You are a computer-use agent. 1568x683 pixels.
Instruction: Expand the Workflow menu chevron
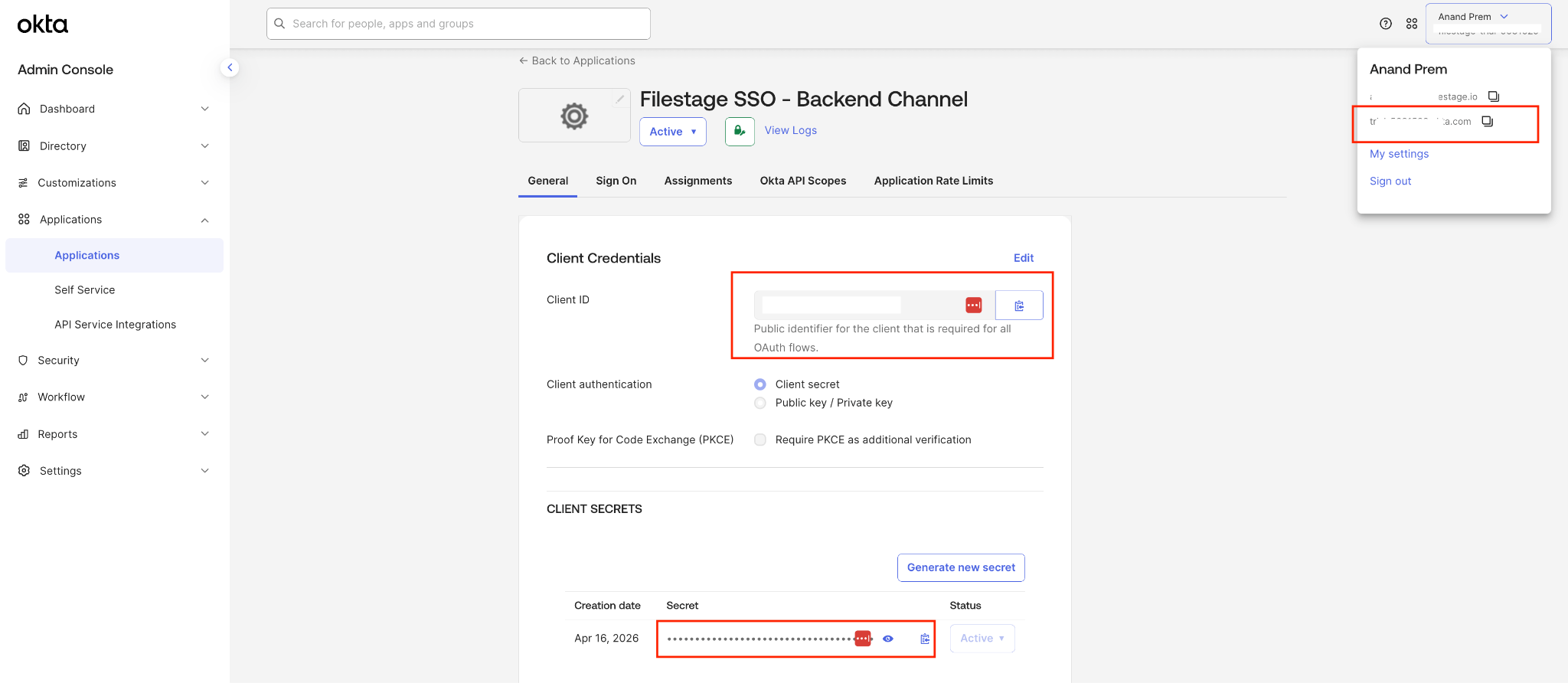click(204, 397)
